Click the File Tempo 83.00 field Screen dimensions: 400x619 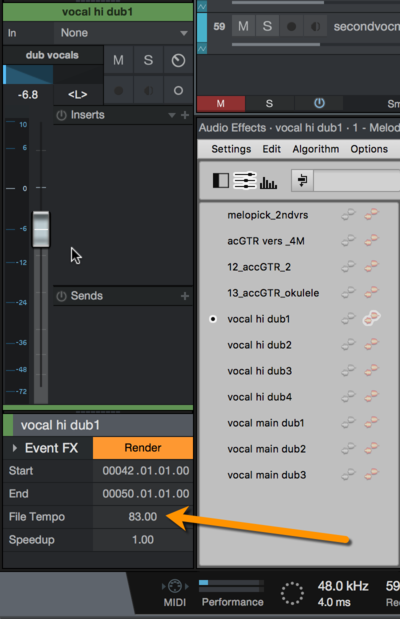(143, 517)
